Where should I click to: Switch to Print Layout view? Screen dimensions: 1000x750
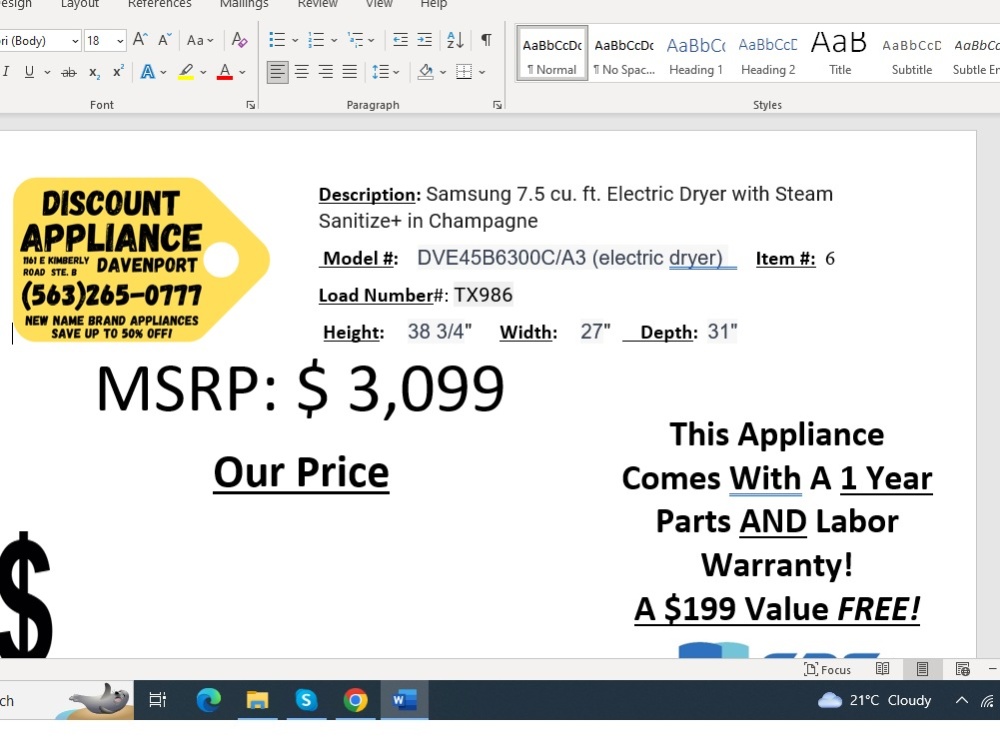click(x=922, y=669)
